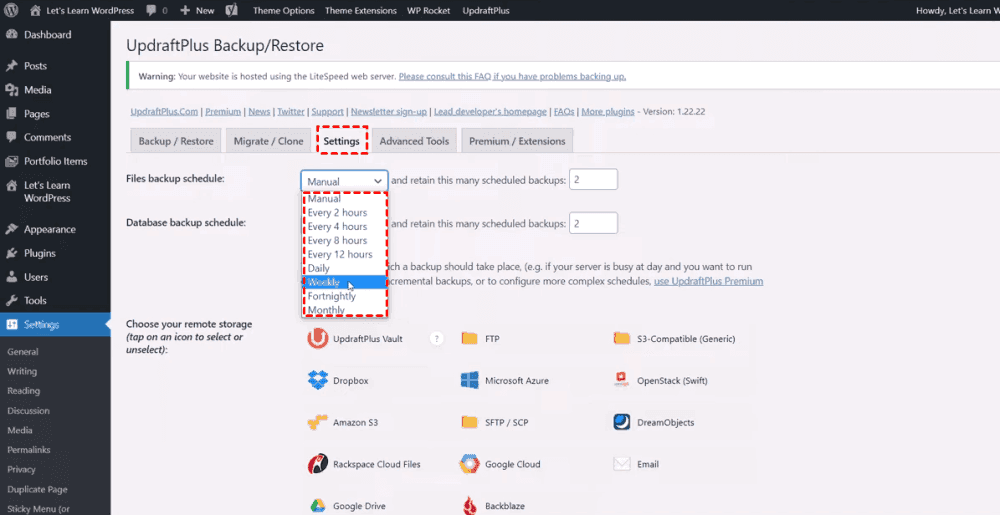Image resolution: width=1000 pixels, height=515 pixels.
Task: Open Posts pin icon in sidebar
Action: tap(11, 66)
